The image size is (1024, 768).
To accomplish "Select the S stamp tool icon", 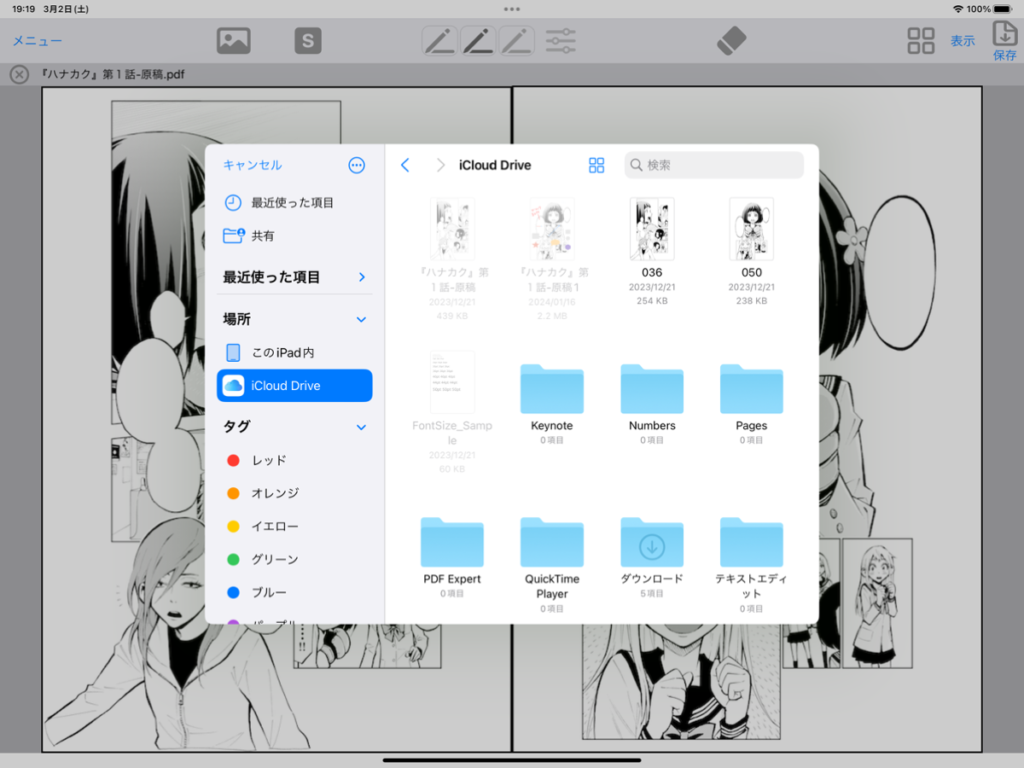I will point(308,40).
